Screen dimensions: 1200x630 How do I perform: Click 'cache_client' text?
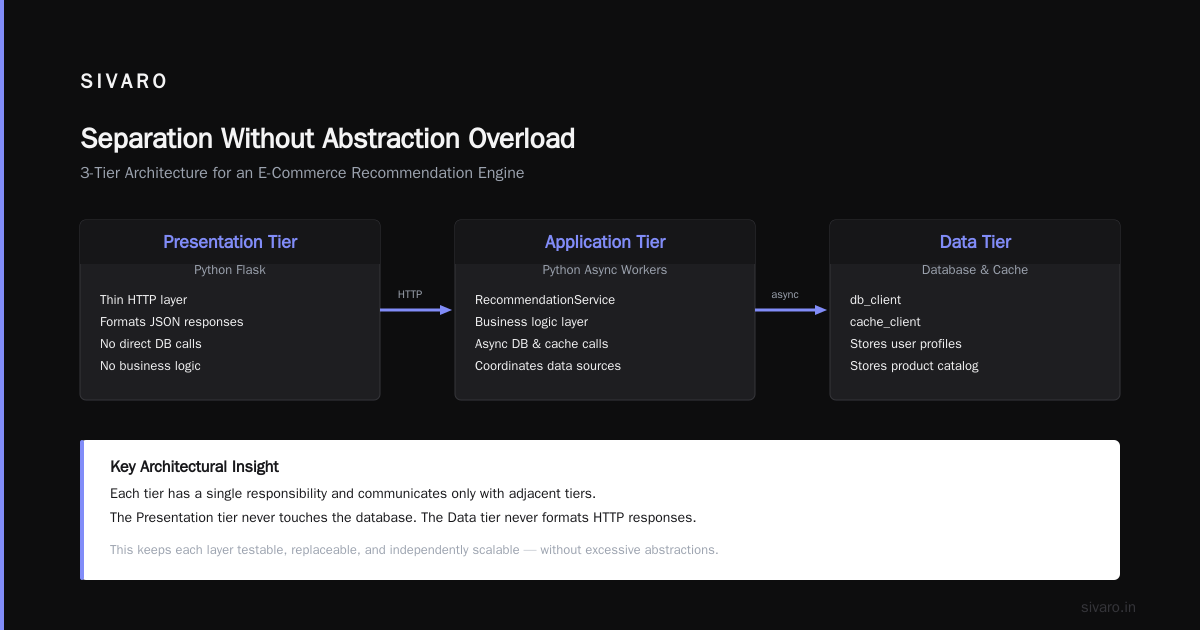885,322
